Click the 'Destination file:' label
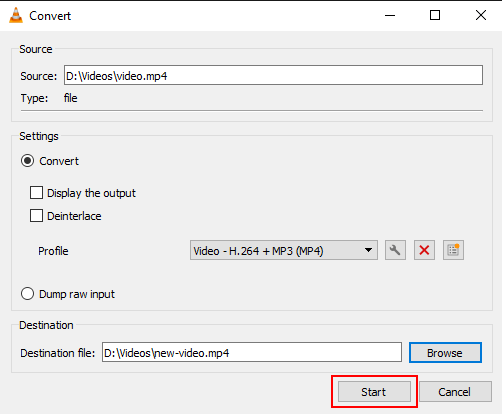Viewport: 502px width, 414px height. 58,353
